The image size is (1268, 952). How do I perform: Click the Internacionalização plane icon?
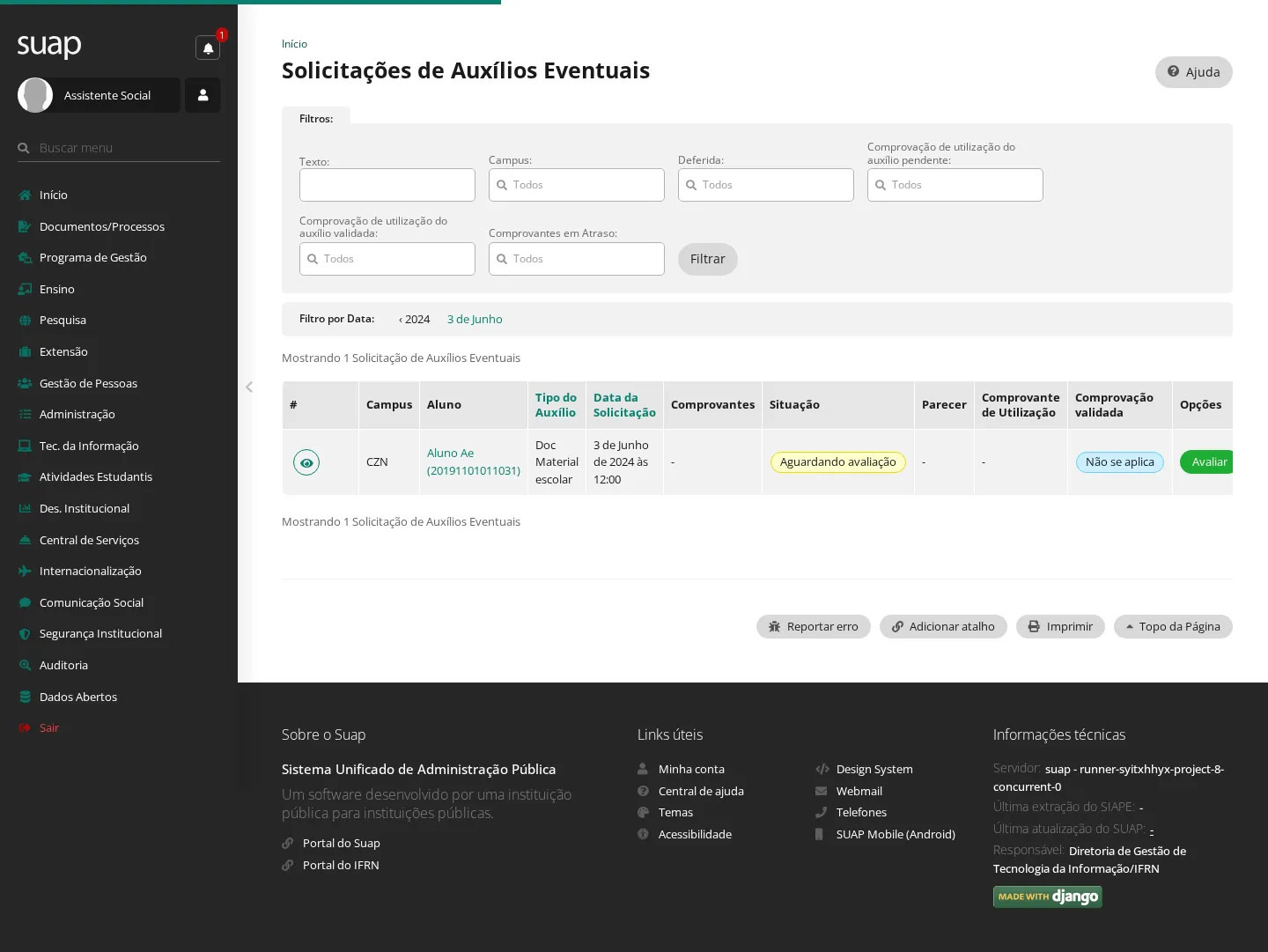25,571
